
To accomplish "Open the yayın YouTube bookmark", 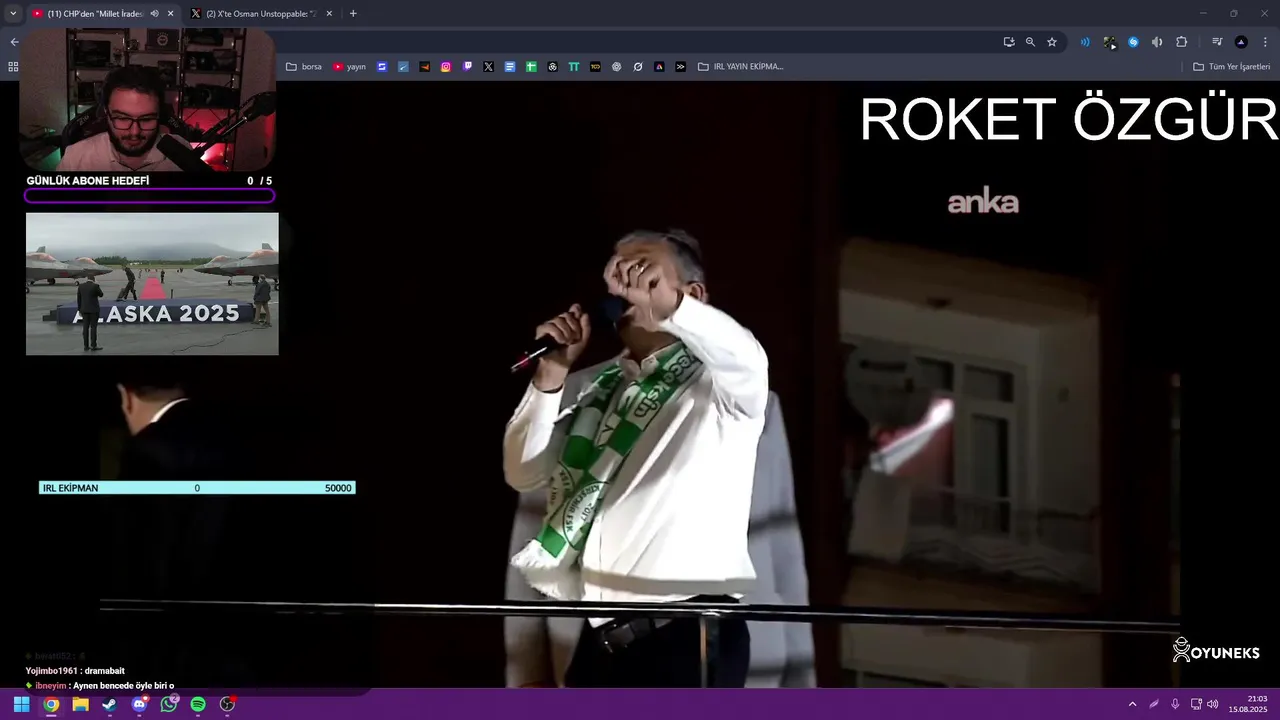I will 349,67.
